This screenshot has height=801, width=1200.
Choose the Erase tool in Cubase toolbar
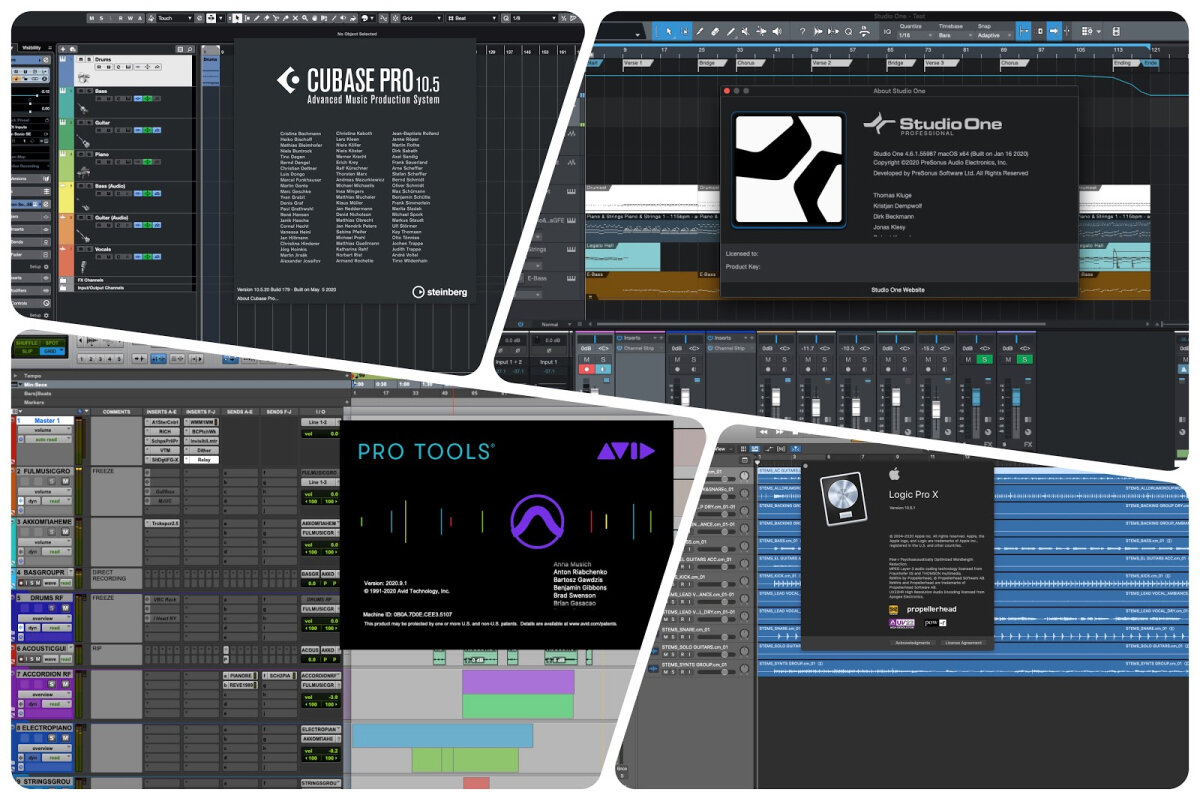pyautogui.click(x=266, y=18)
